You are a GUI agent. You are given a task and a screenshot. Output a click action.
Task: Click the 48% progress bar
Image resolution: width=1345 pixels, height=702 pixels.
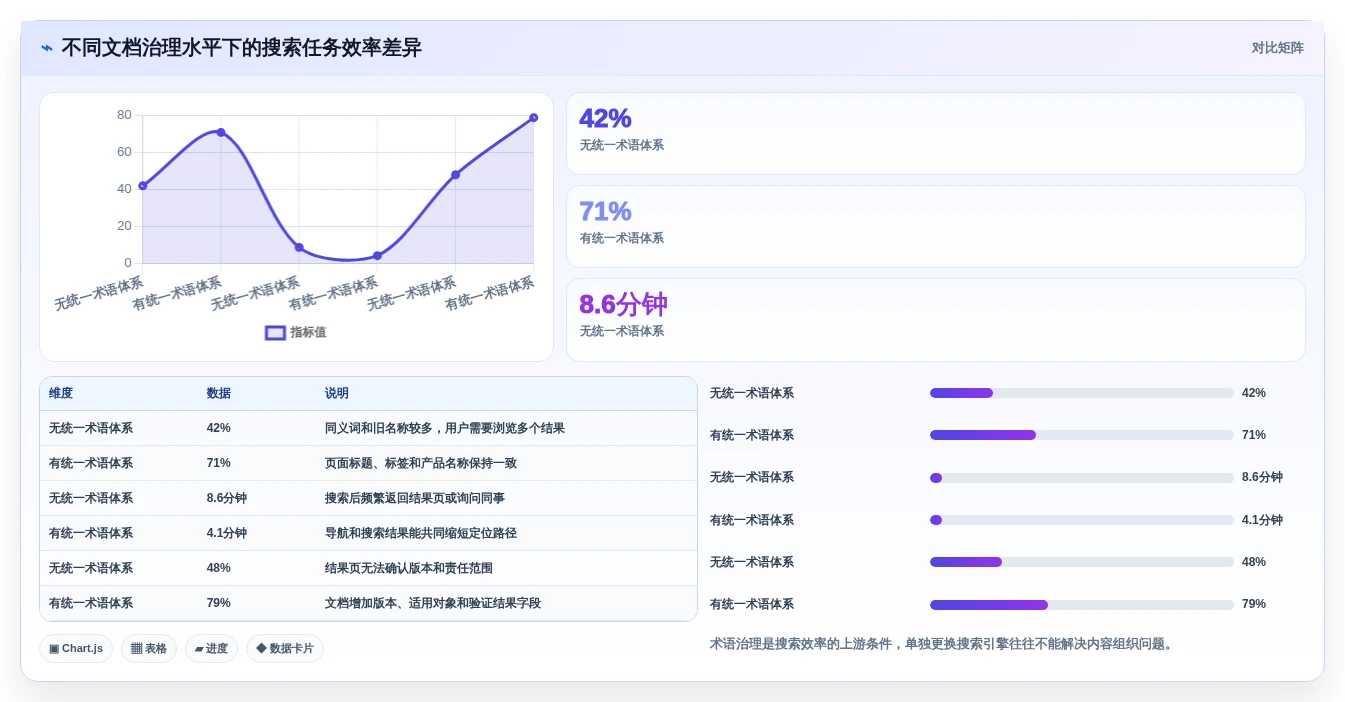(x=1081, y=562)
